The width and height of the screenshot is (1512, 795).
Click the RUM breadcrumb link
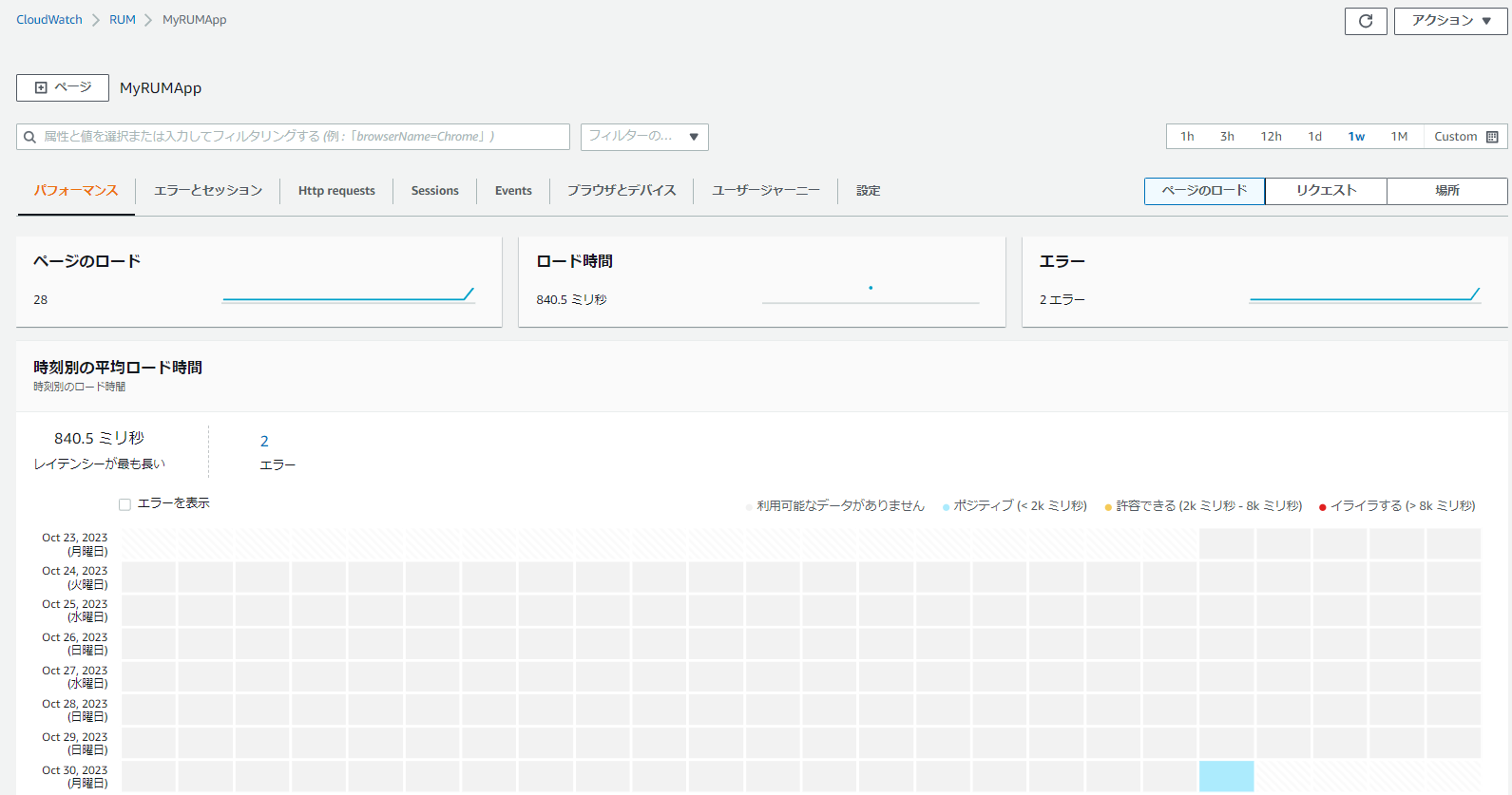(123, 20)
